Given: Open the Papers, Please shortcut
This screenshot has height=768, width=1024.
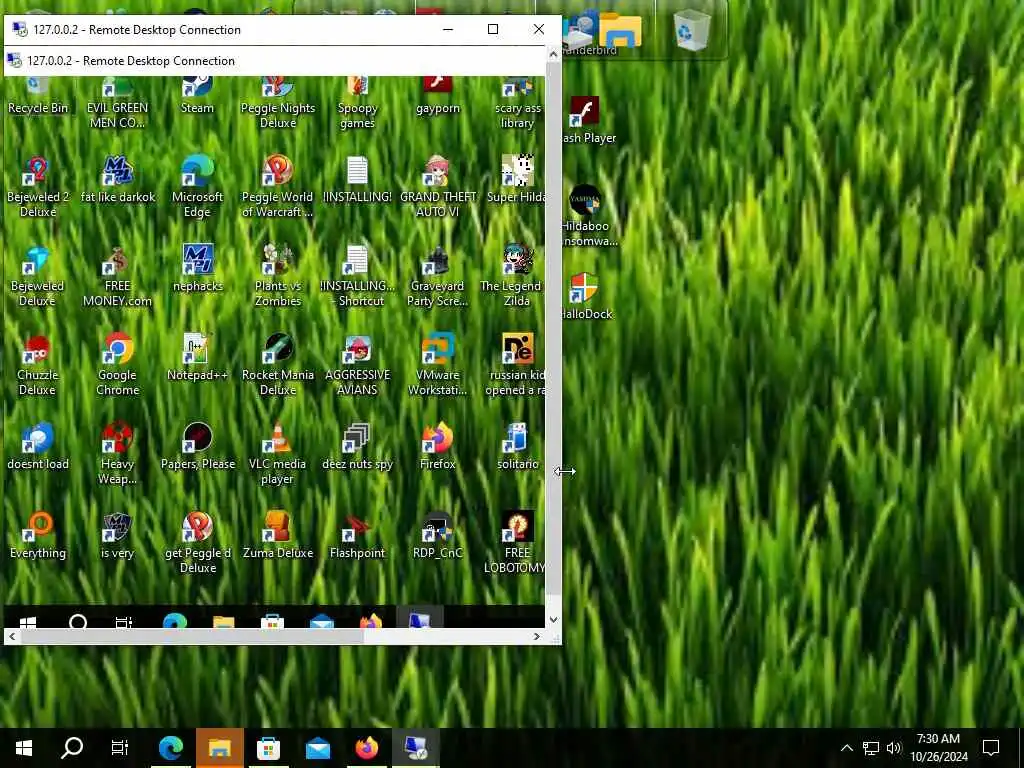Looking at the screenshot, I should tap(197, 447).
